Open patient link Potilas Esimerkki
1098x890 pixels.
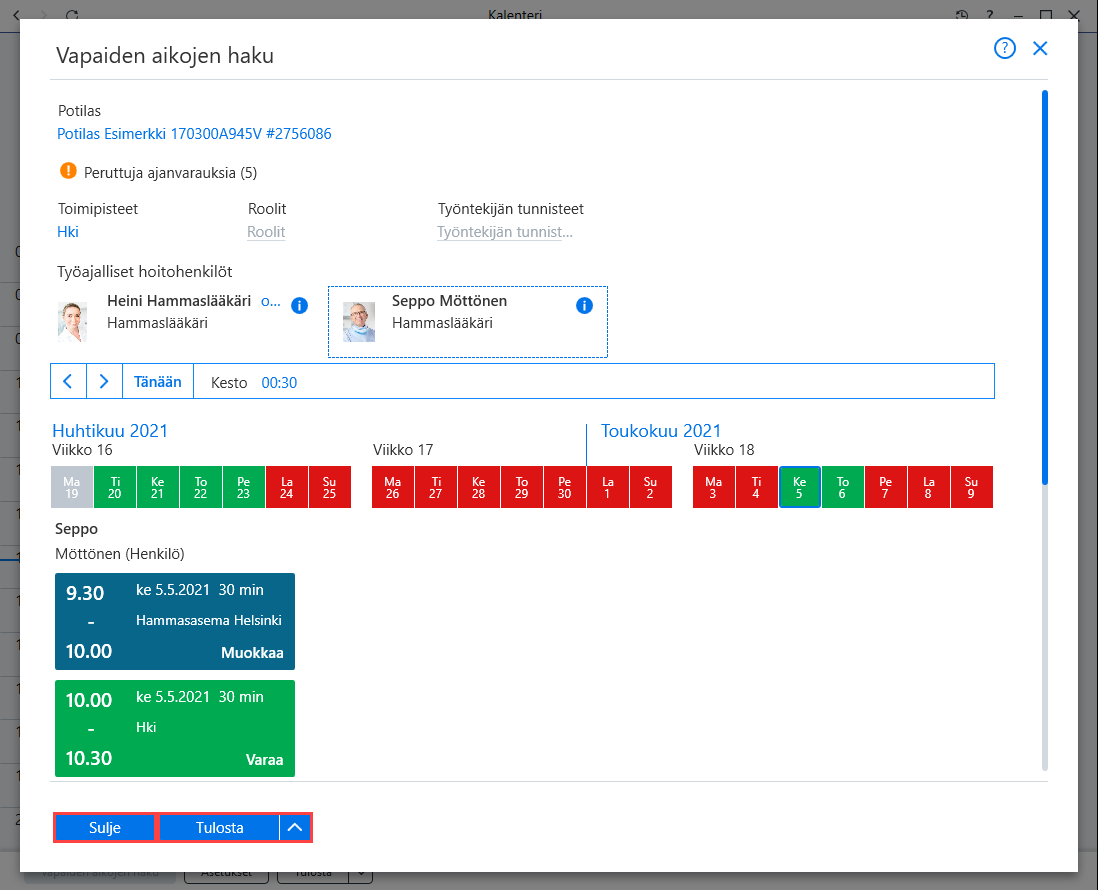(x=194, y=134)
